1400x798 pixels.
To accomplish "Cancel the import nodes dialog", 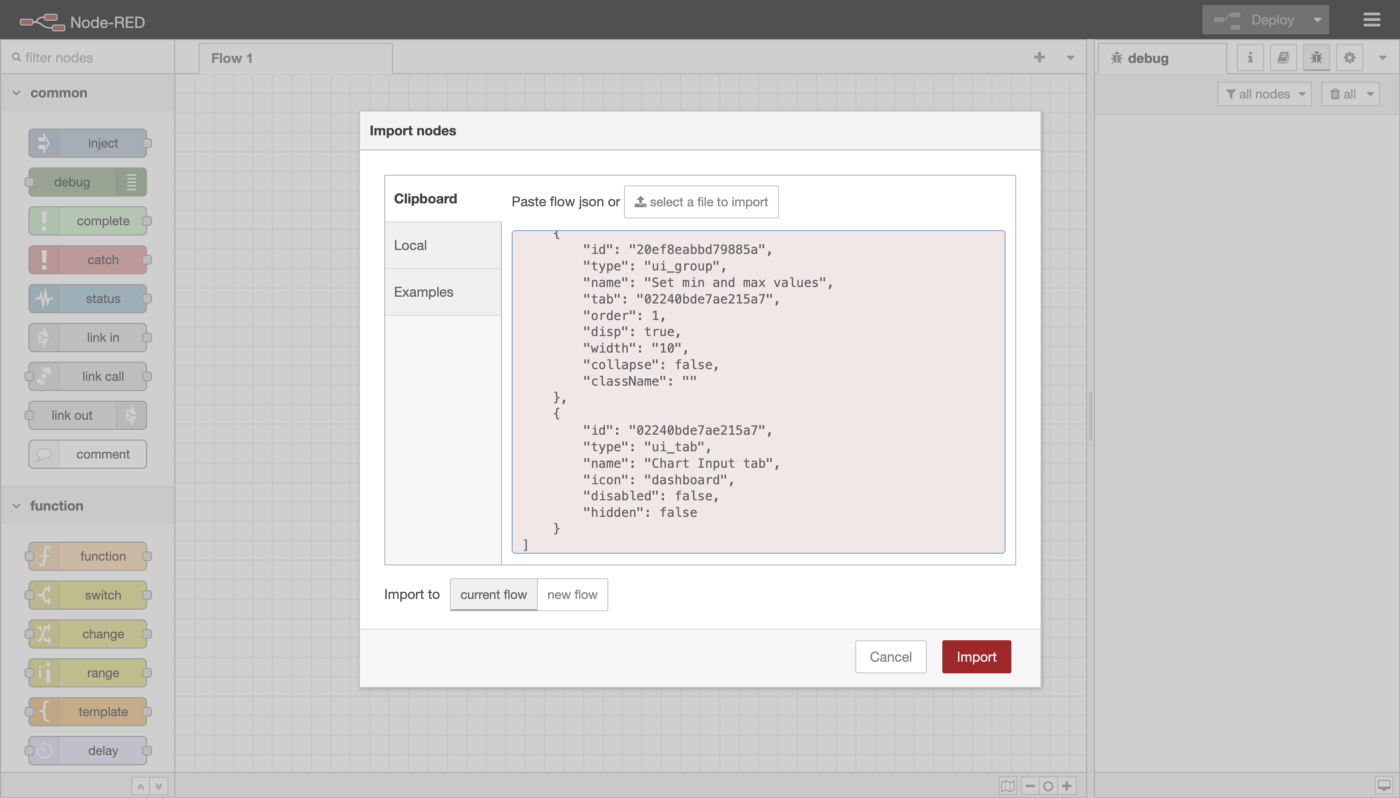I will [890, 657].
